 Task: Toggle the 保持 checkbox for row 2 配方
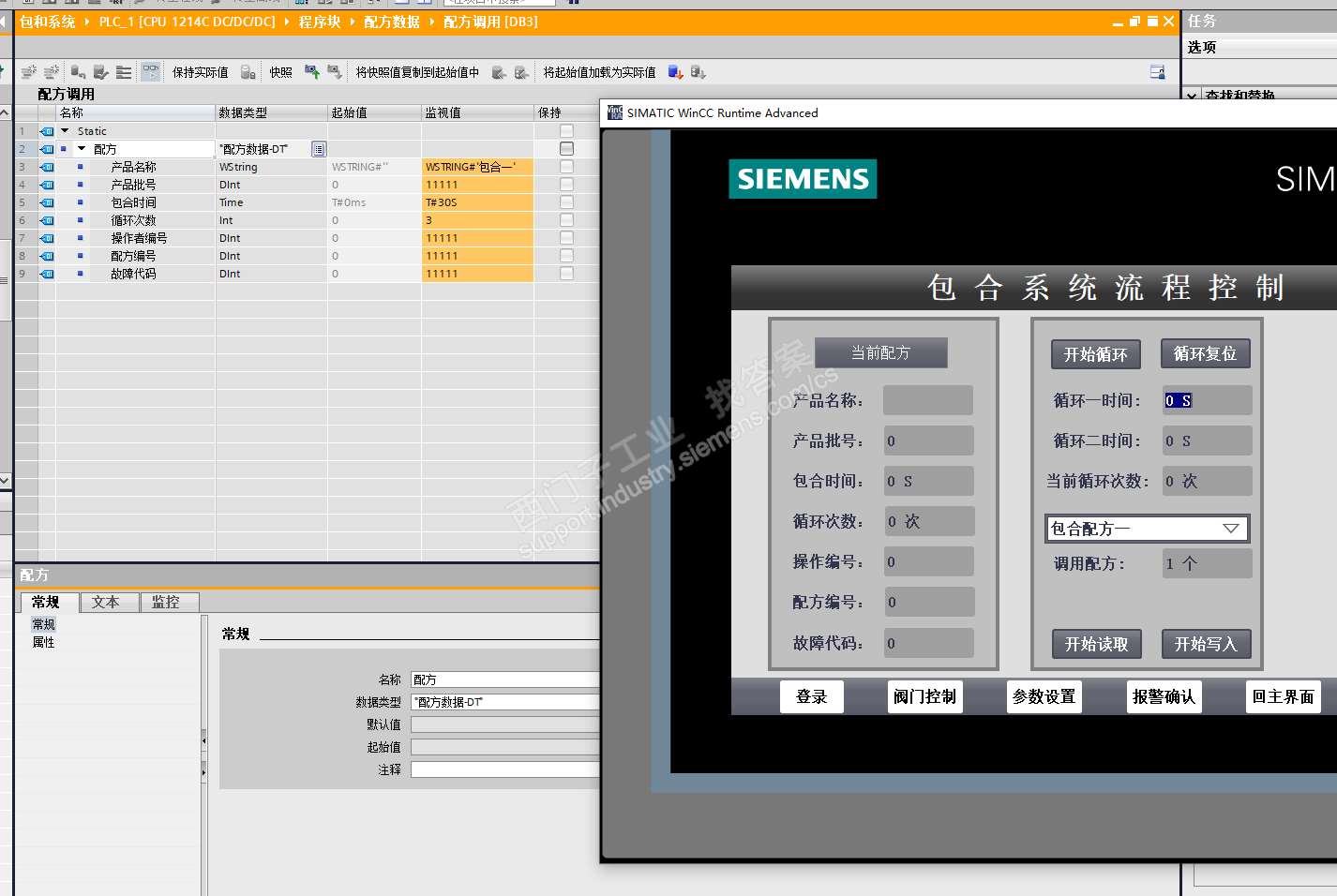click(x=566, y=149)
